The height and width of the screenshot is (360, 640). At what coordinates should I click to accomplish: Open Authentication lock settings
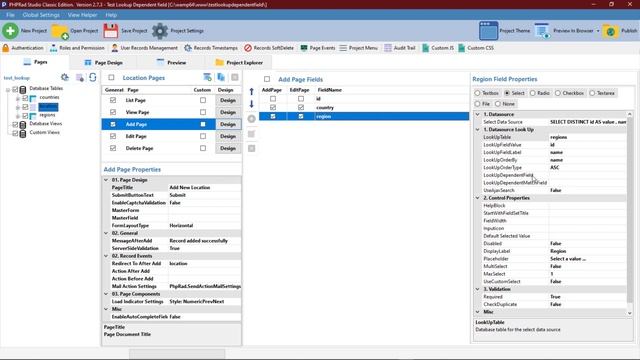coord(23,48)
